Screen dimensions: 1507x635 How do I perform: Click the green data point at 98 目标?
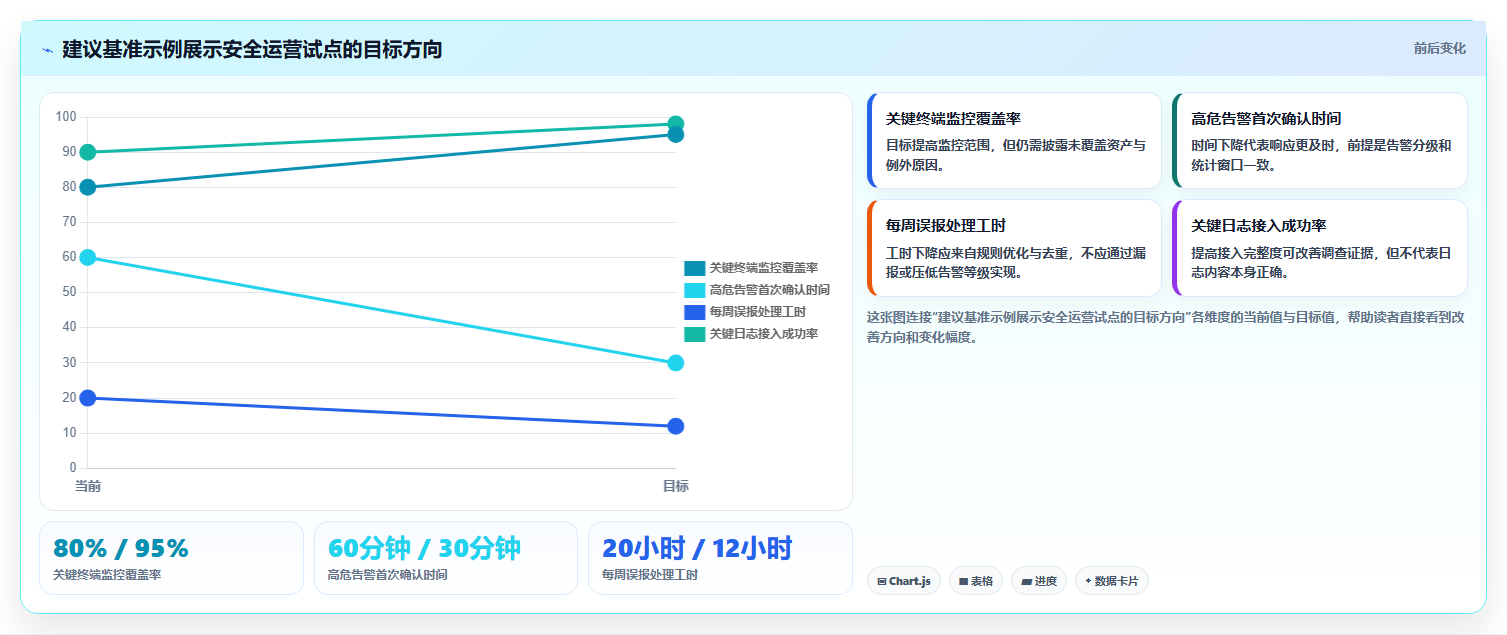tap(676, 124)
